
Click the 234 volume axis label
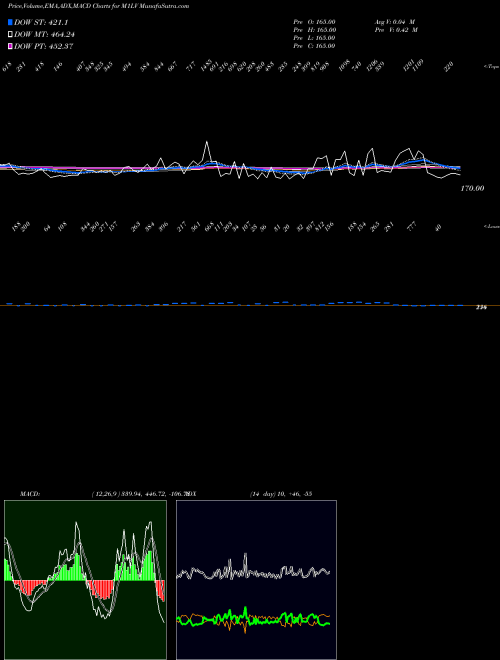481,308
